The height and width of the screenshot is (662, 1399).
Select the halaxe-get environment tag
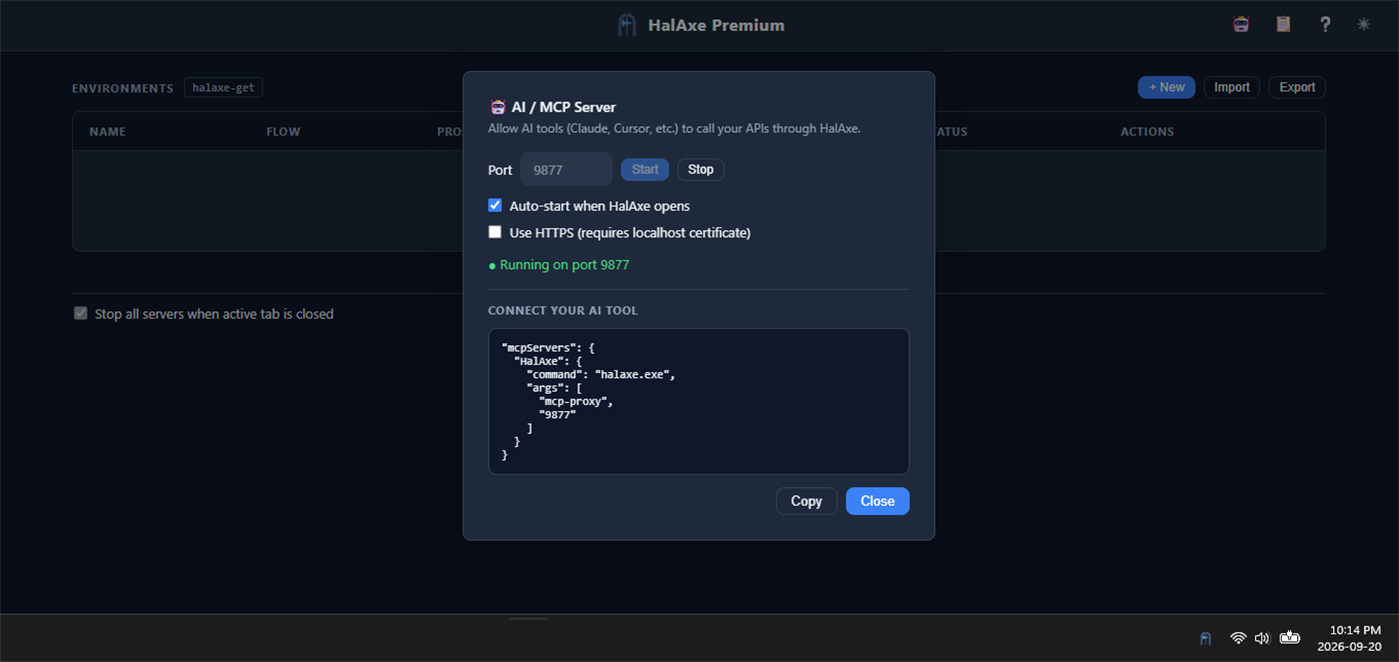point(223,88)
